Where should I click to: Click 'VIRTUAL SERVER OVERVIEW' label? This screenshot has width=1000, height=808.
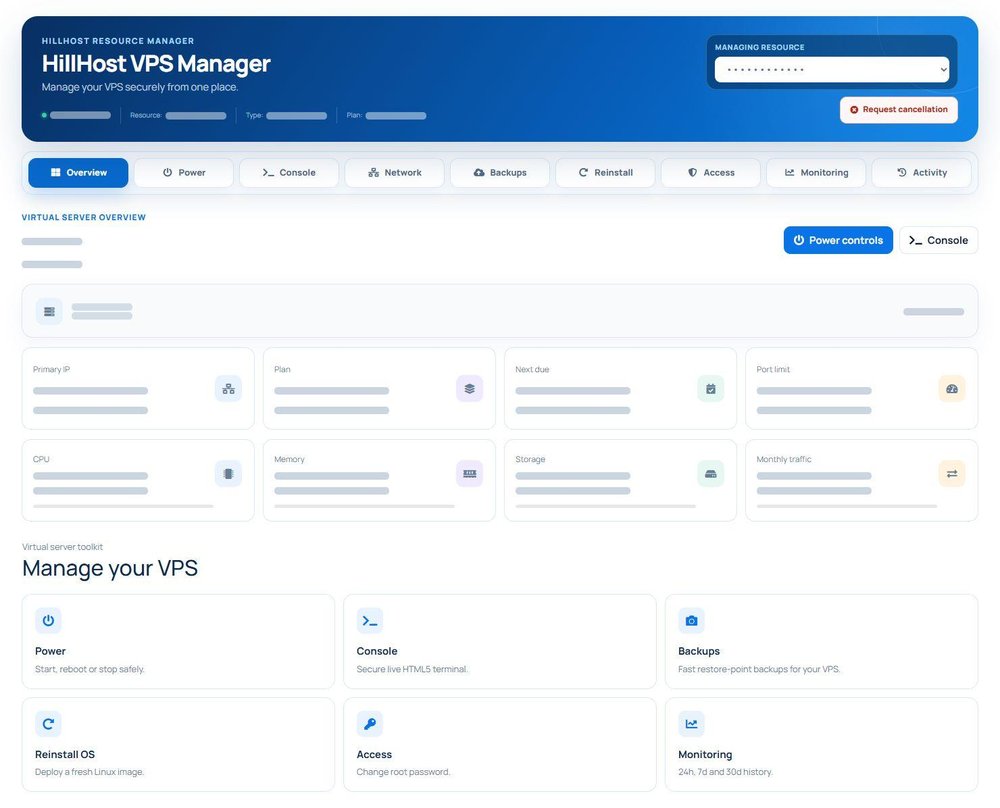tap(84, 217)
